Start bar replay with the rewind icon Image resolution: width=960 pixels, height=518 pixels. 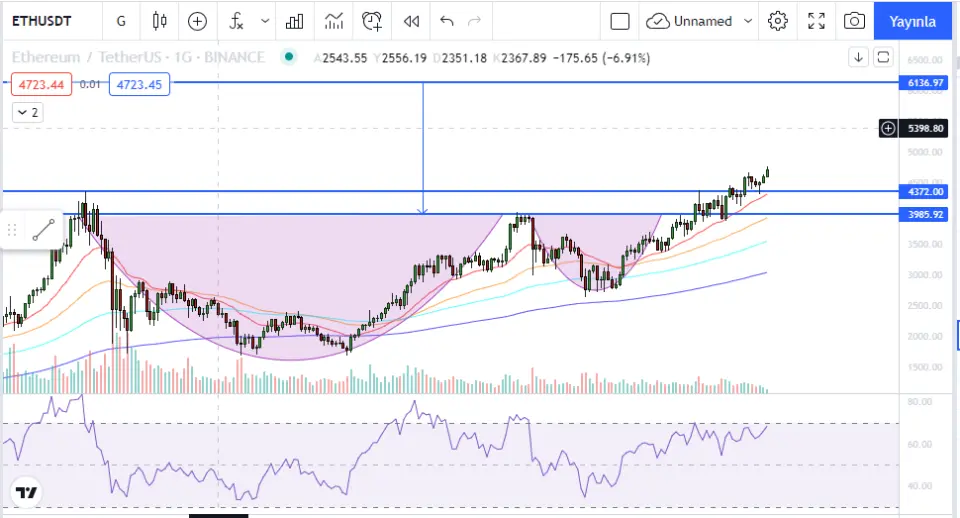(410, 21)
